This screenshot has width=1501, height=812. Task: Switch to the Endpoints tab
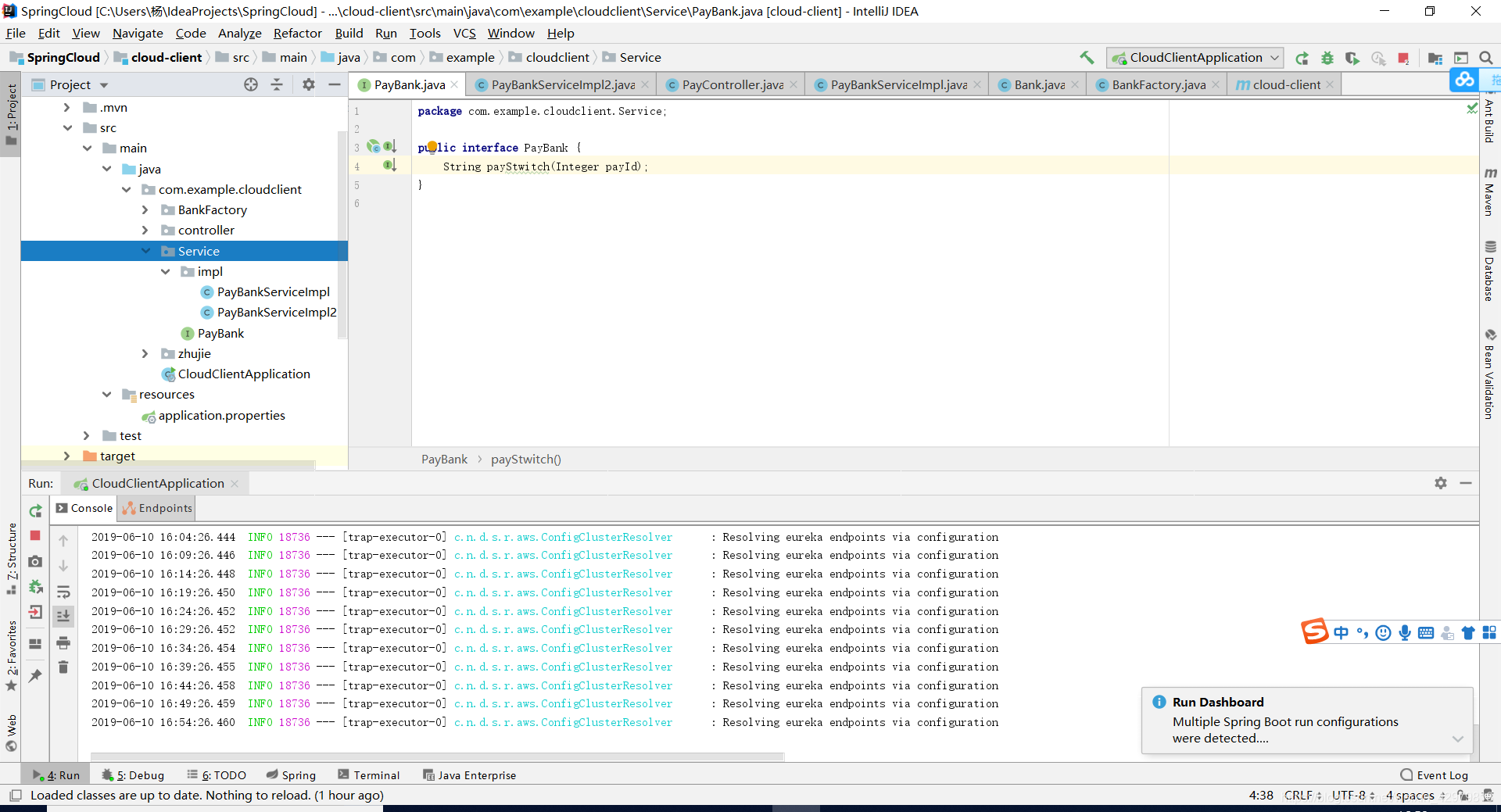pyautogui.click(x=157, y=508)
